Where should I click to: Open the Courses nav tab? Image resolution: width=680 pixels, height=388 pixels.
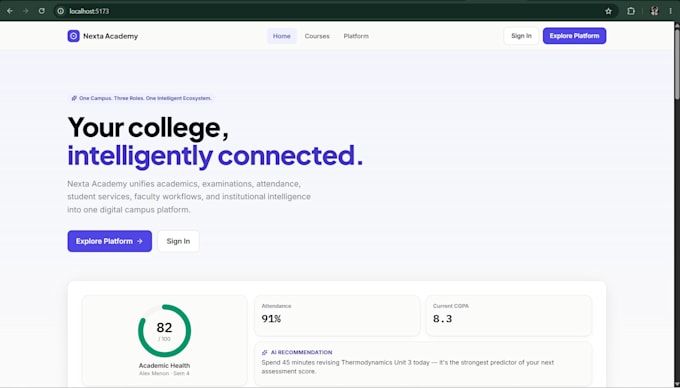tap(317, 36)
